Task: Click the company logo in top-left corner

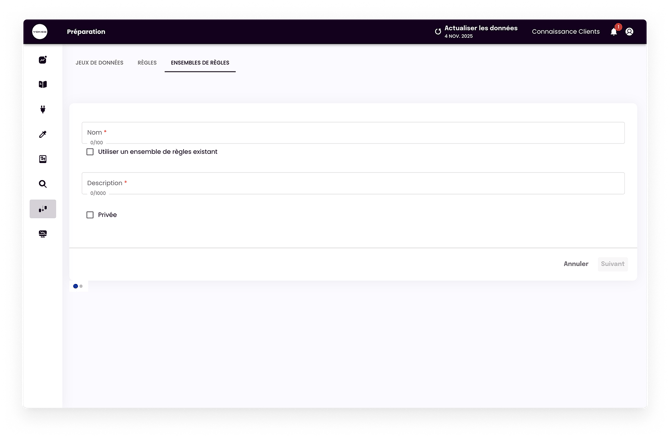Action: 42,31
